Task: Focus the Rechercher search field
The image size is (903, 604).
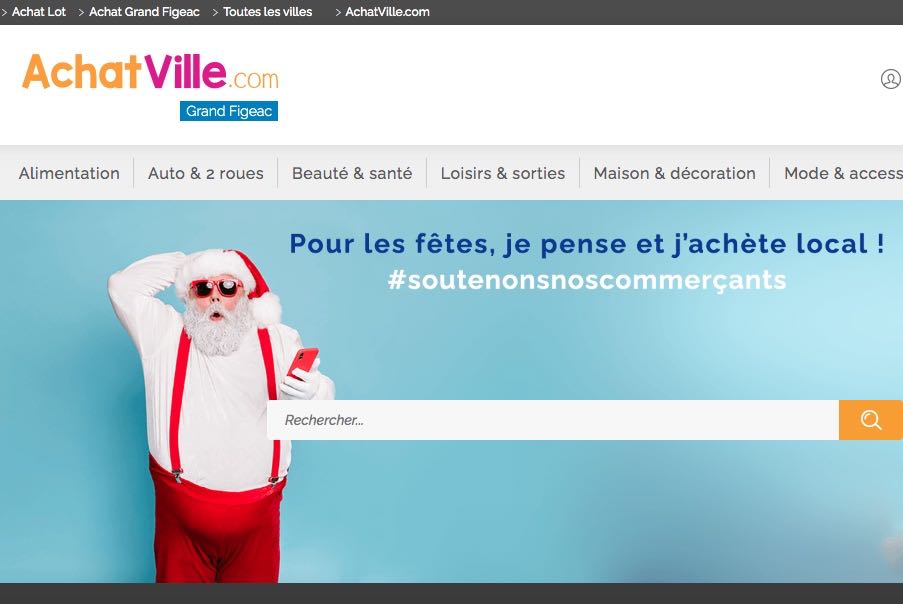Action: 553,420
